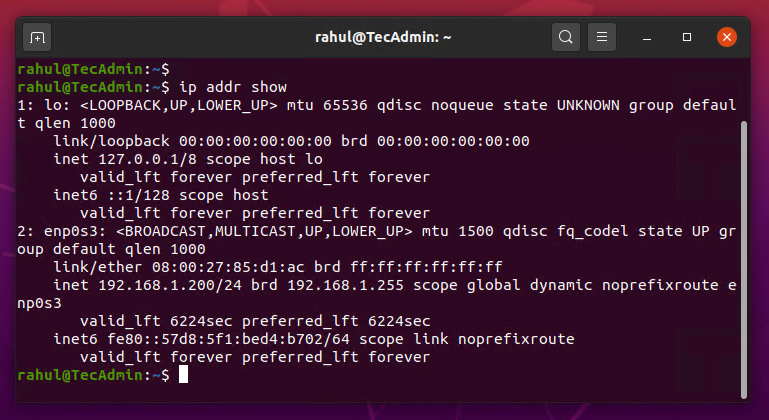The image size is (769, 420).
Task: Click the blinking cursor at the prompt
Action: (183, 374)
